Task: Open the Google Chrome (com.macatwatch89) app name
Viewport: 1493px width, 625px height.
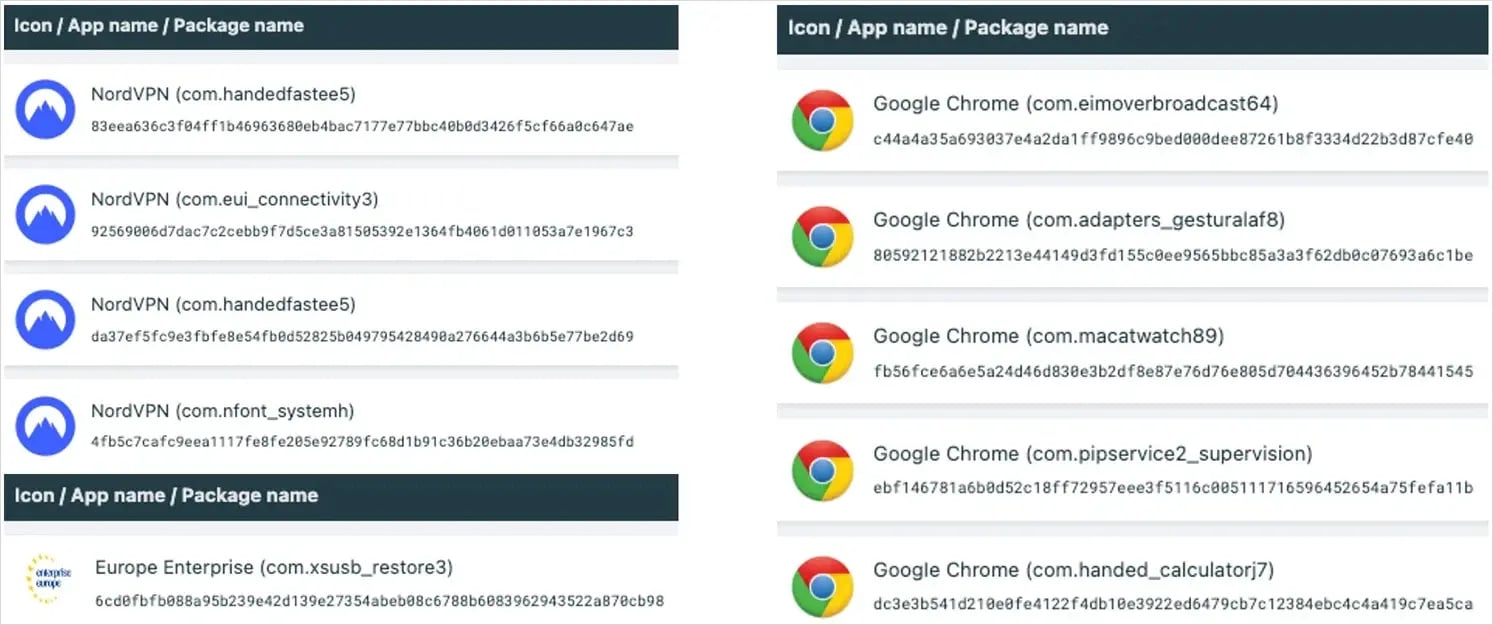Action: point(1048,336)
